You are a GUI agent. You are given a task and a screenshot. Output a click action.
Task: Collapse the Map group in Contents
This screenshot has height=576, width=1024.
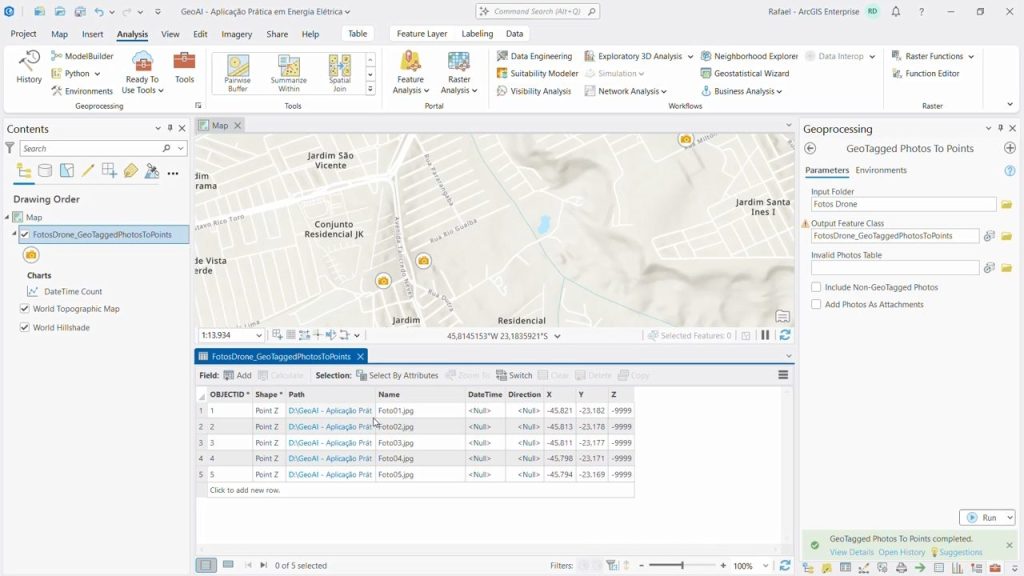pos(7,217)
